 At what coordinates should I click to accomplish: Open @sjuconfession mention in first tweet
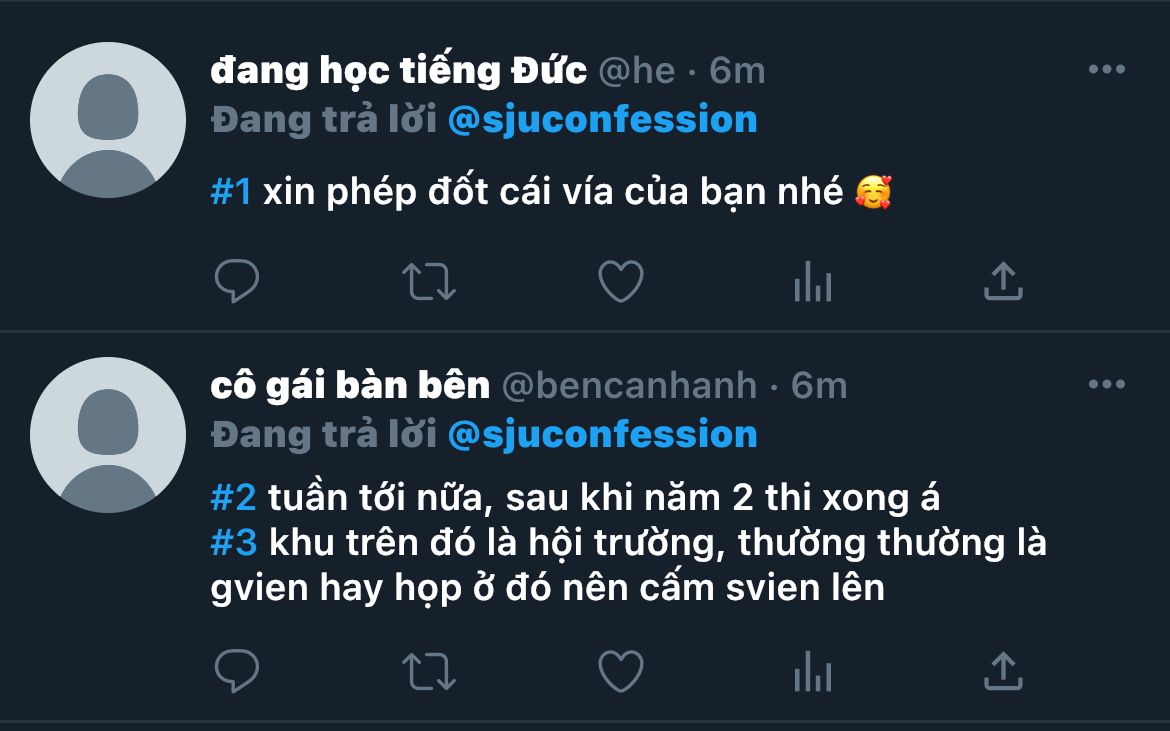(x=602, y=119)
